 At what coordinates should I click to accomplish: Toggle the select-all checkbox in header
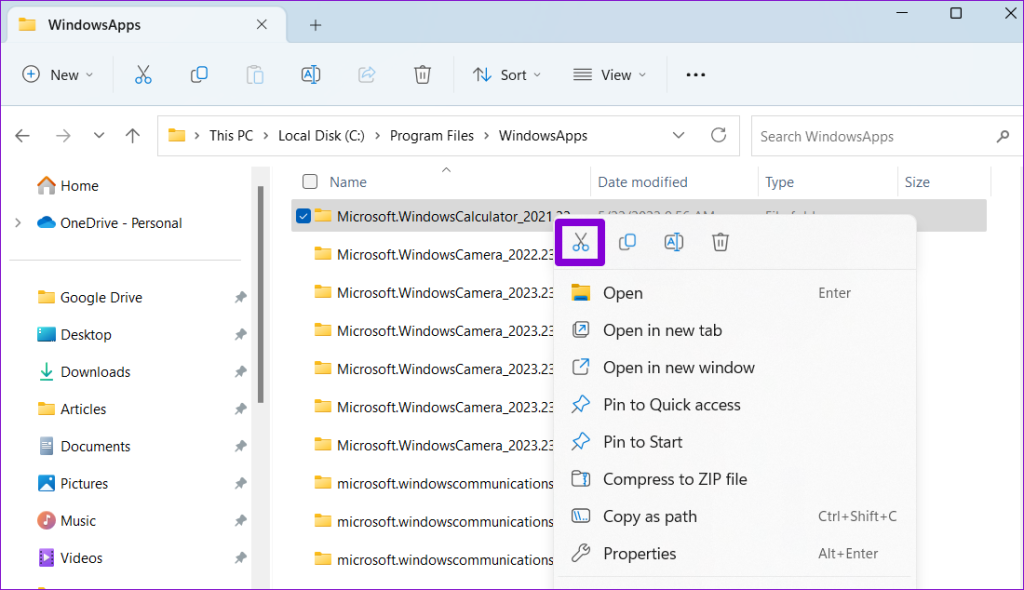coord(310,182)
